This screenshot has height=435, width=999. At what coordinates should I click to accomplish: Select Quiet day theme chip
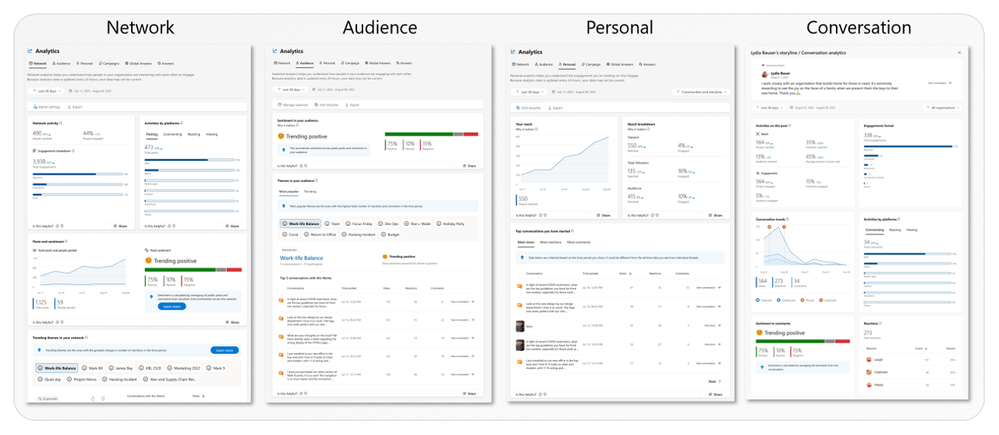coord(49,379)
